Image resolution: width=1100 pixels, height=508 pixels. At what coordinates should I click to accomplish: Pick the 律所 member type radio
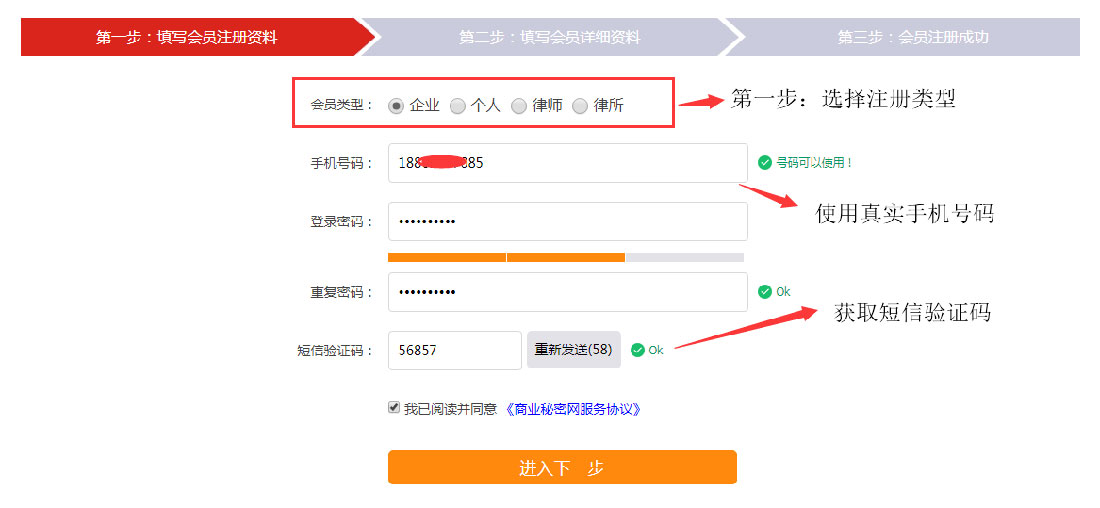click(x=579, y=106)
